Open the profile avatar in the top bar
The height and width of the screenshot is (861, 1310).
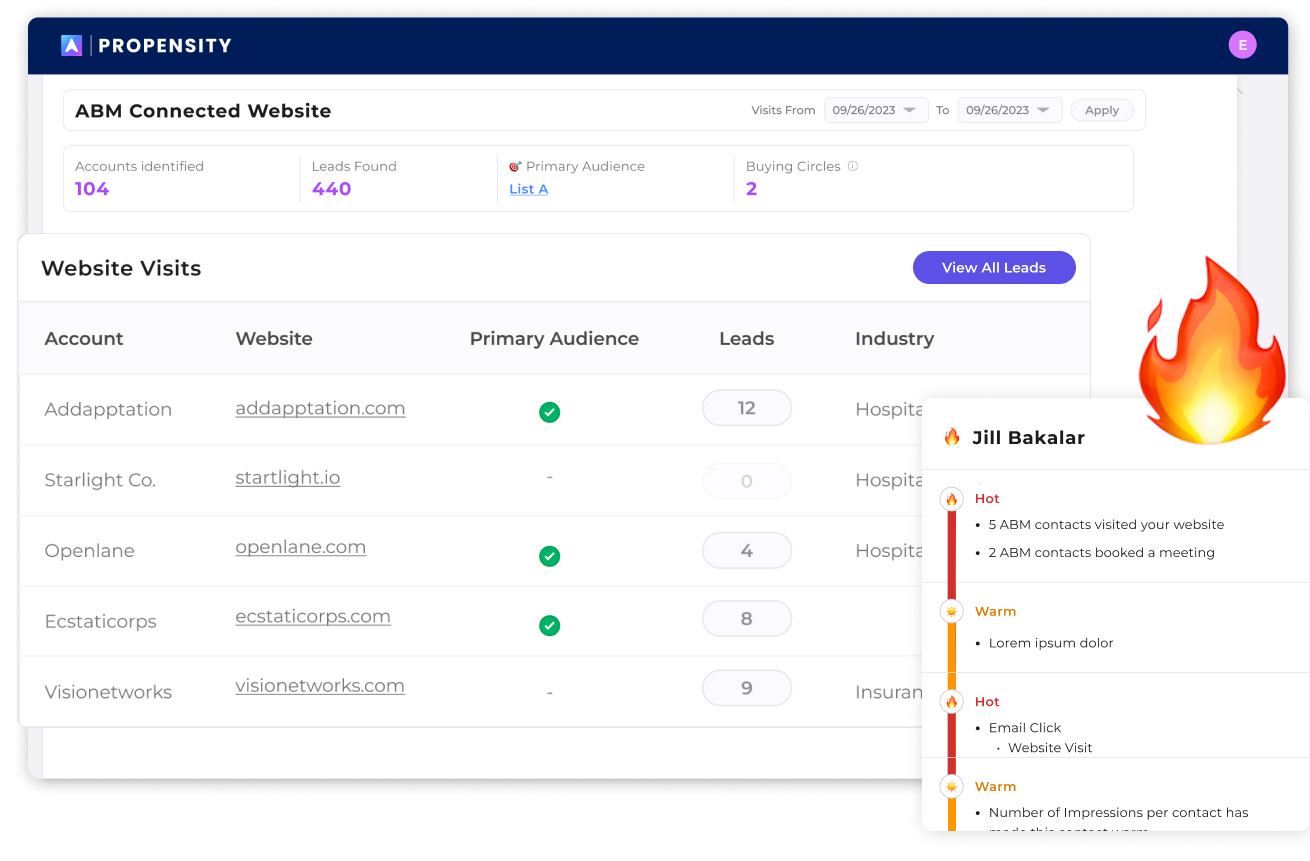coord(1242,44)
